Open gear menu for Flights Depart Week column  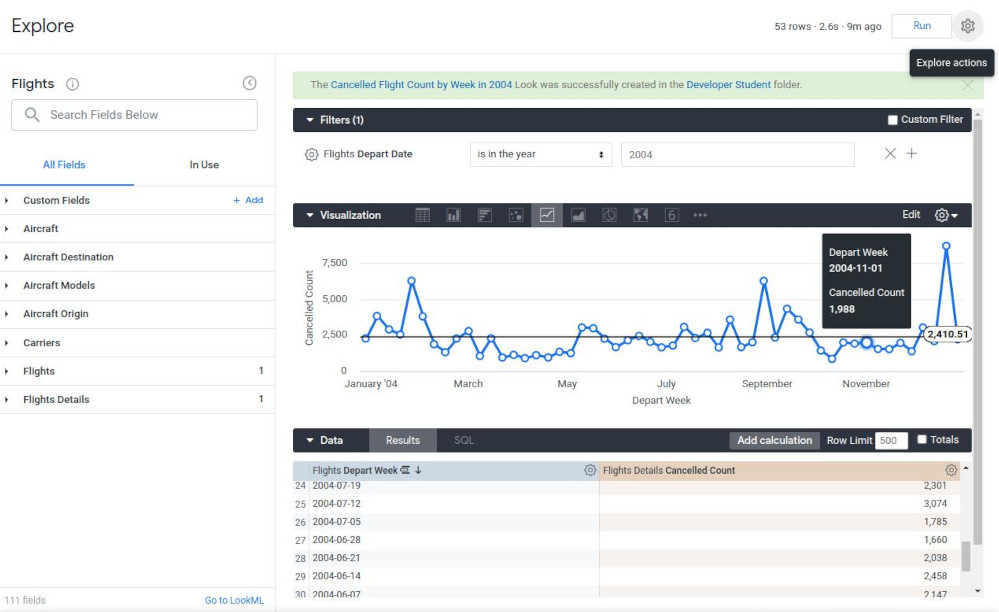[x=590, y=470]
